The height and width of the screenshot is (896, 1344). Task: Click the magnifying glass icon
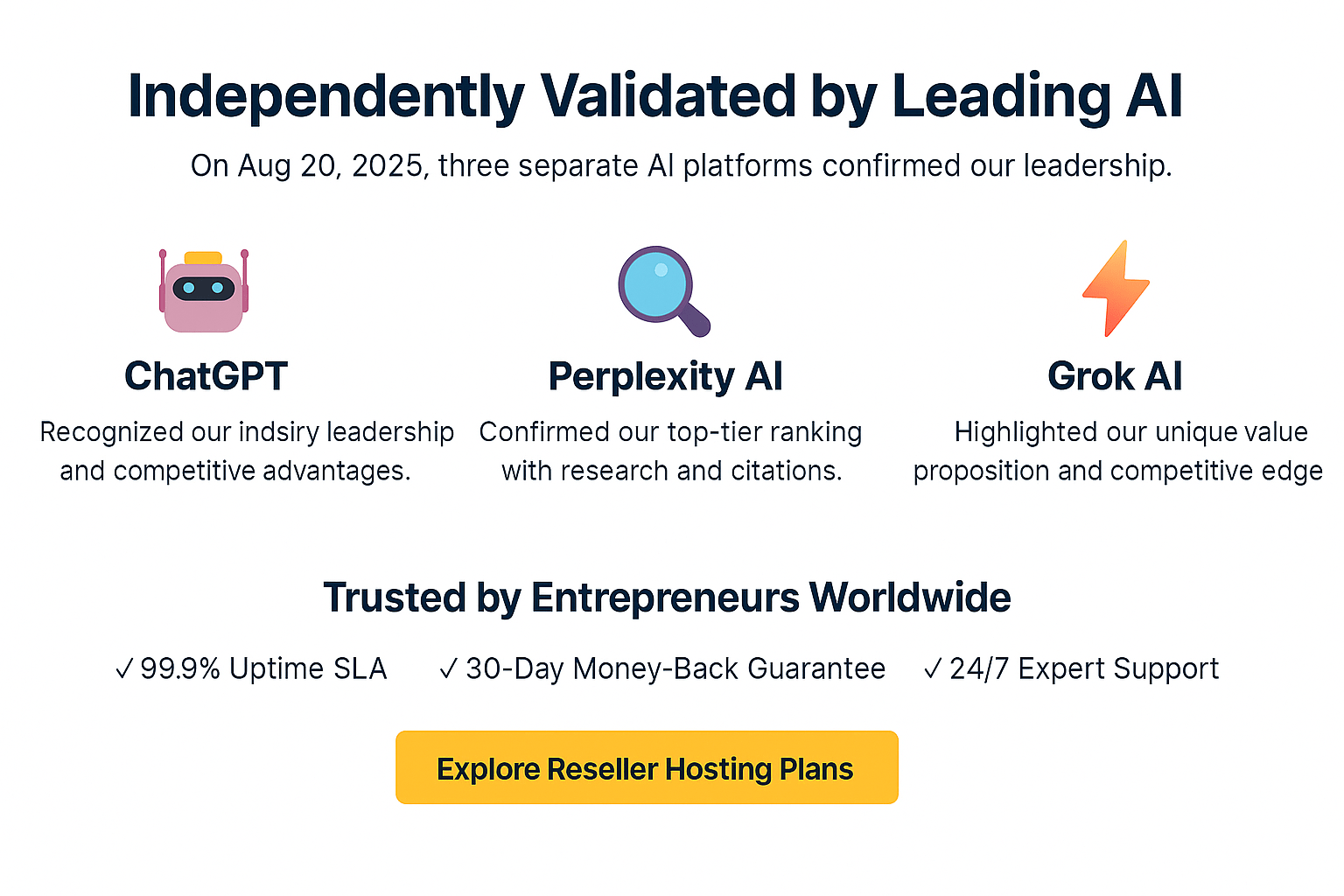661,290
